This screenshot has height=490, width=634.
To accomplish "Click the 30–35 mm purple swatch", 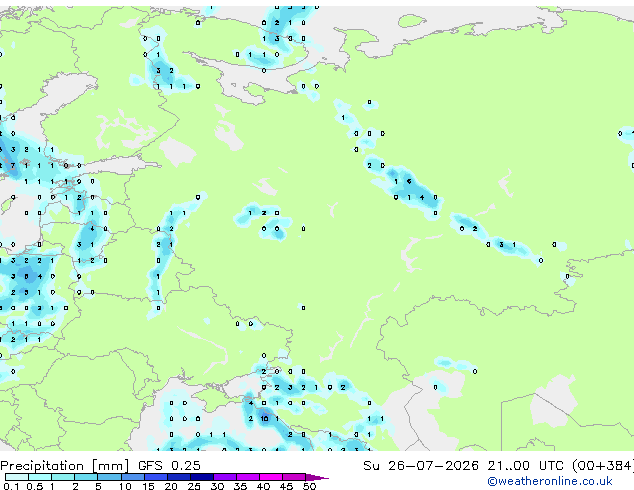I will click(224, 477).
